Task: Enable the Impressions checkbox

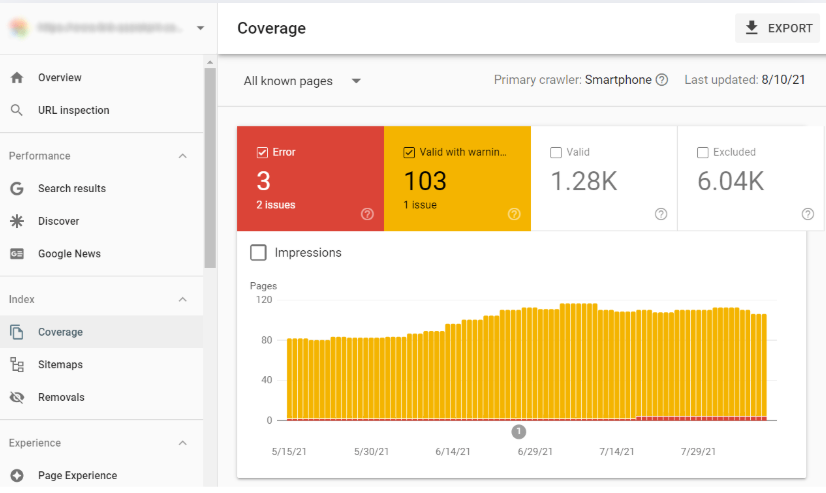Action: 258,252
